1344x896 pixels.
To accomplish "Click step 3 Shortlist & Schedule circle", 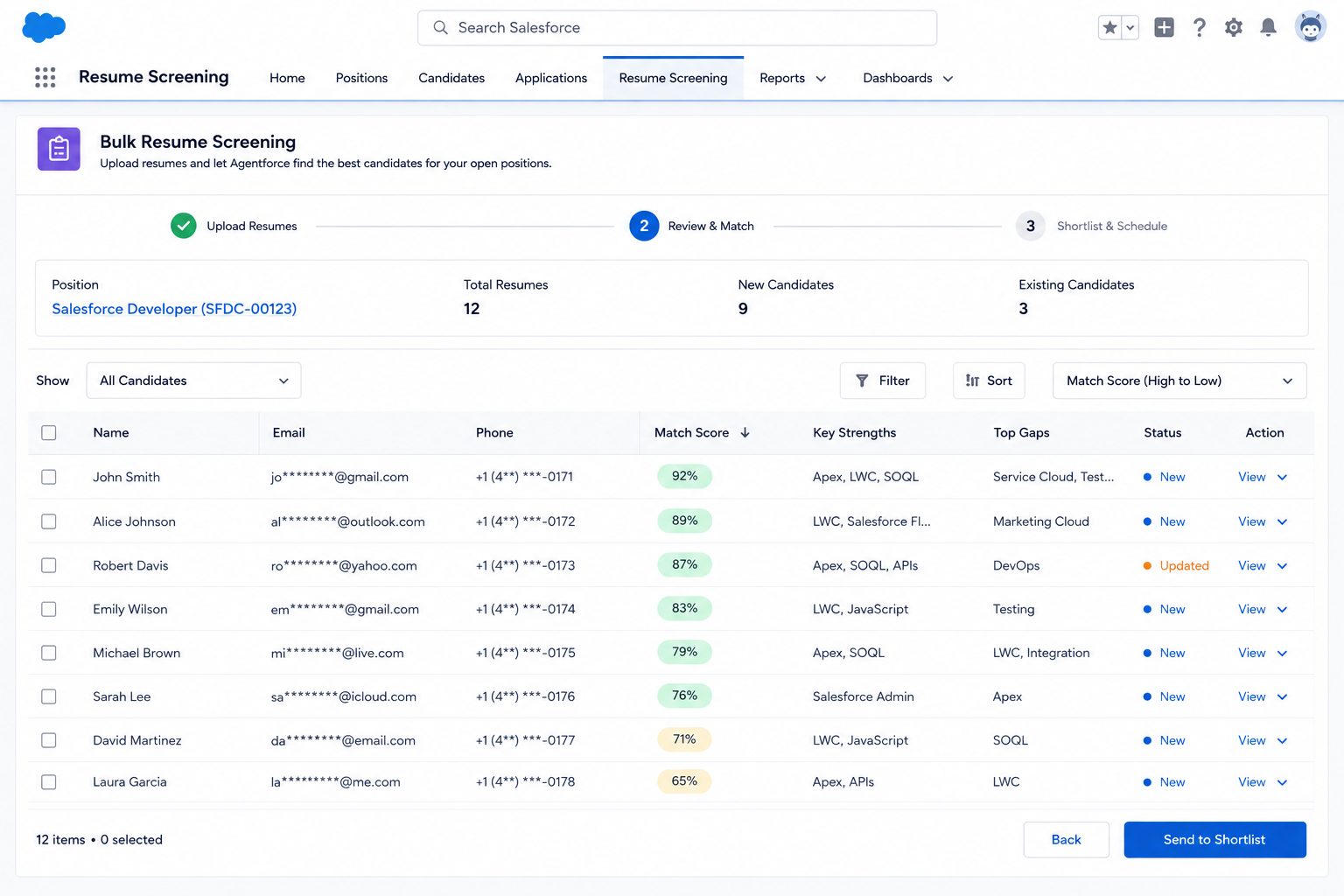I will point(1031,226).
